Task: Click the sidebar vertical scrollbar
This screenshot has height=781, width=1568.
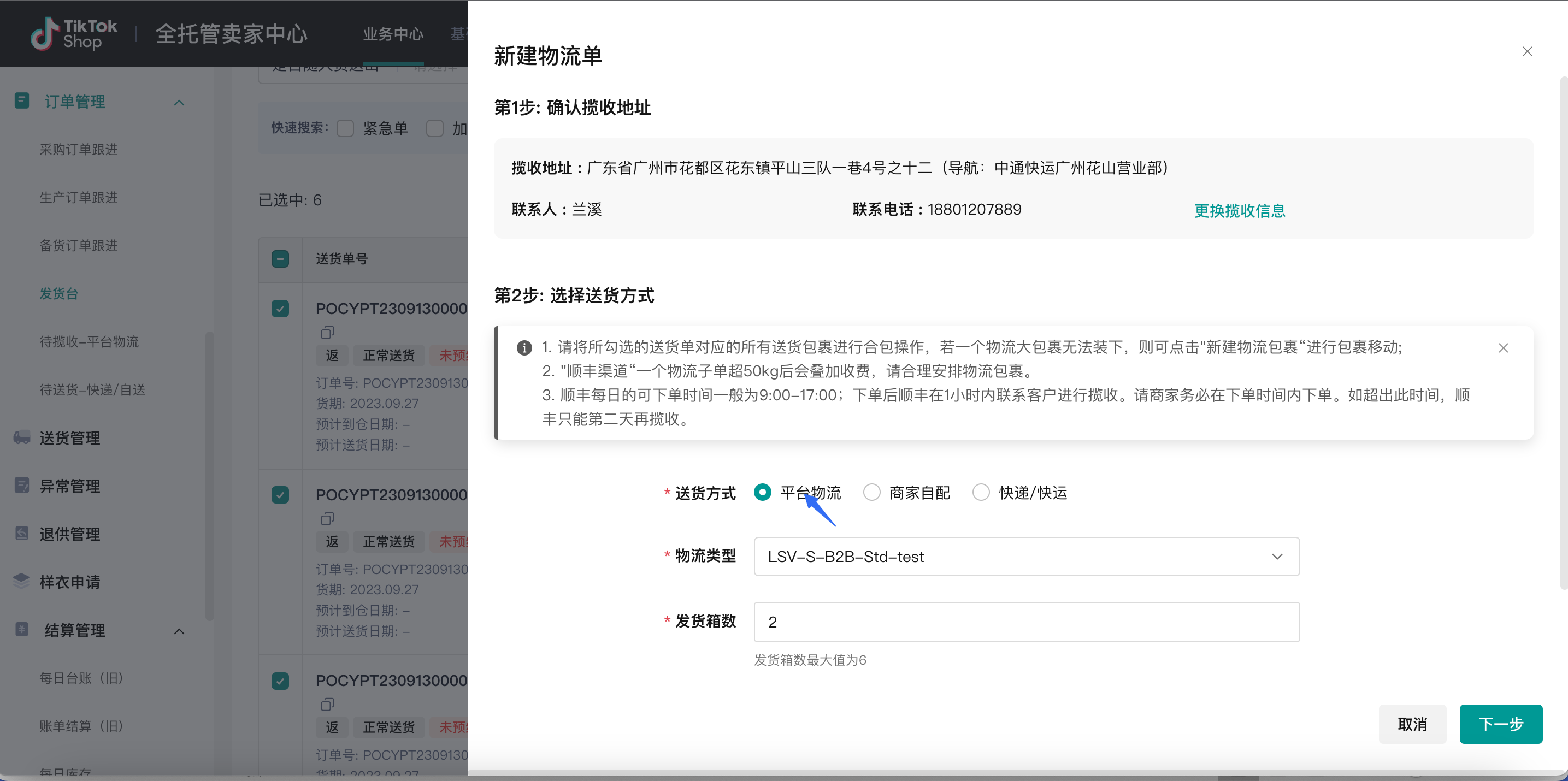Action: coord(209,476)
